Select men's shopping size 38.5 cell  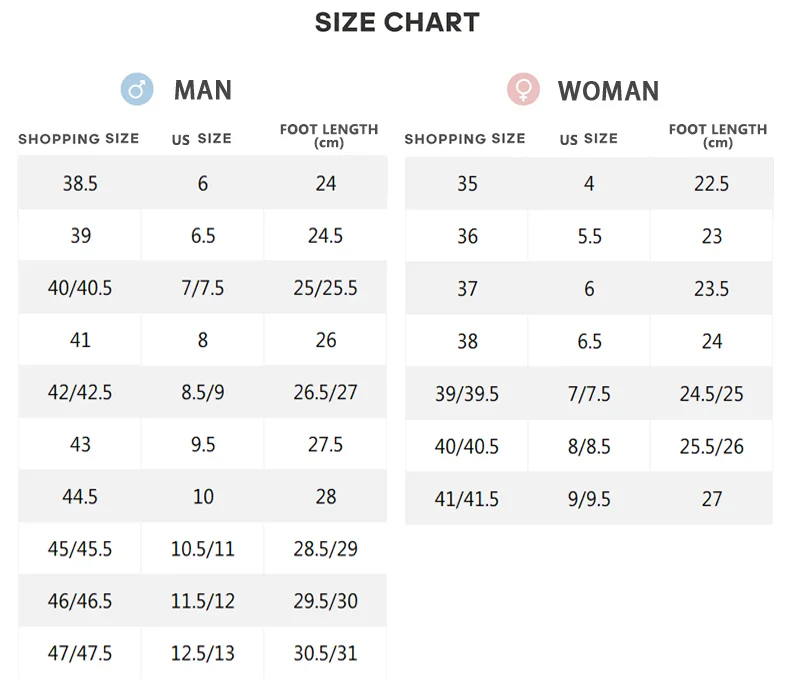80,184
